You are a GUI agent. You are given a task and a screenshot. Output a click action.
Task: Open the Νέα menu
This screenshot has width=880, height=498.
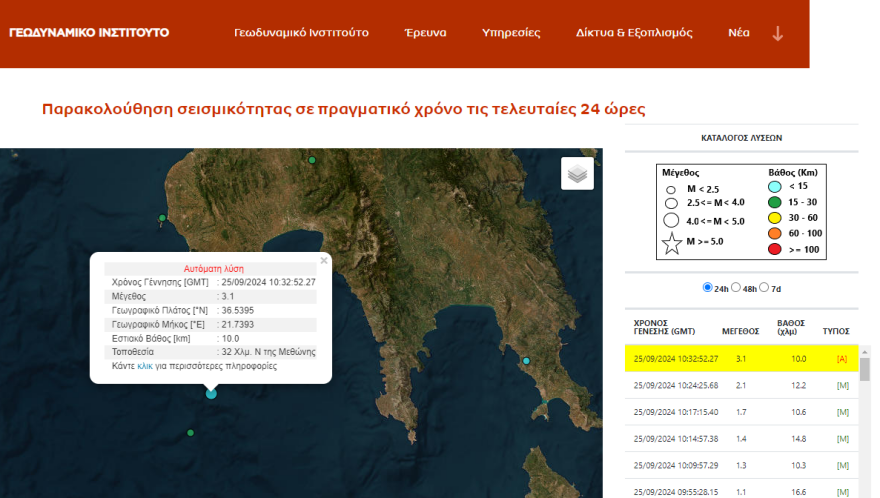[739, 33]
